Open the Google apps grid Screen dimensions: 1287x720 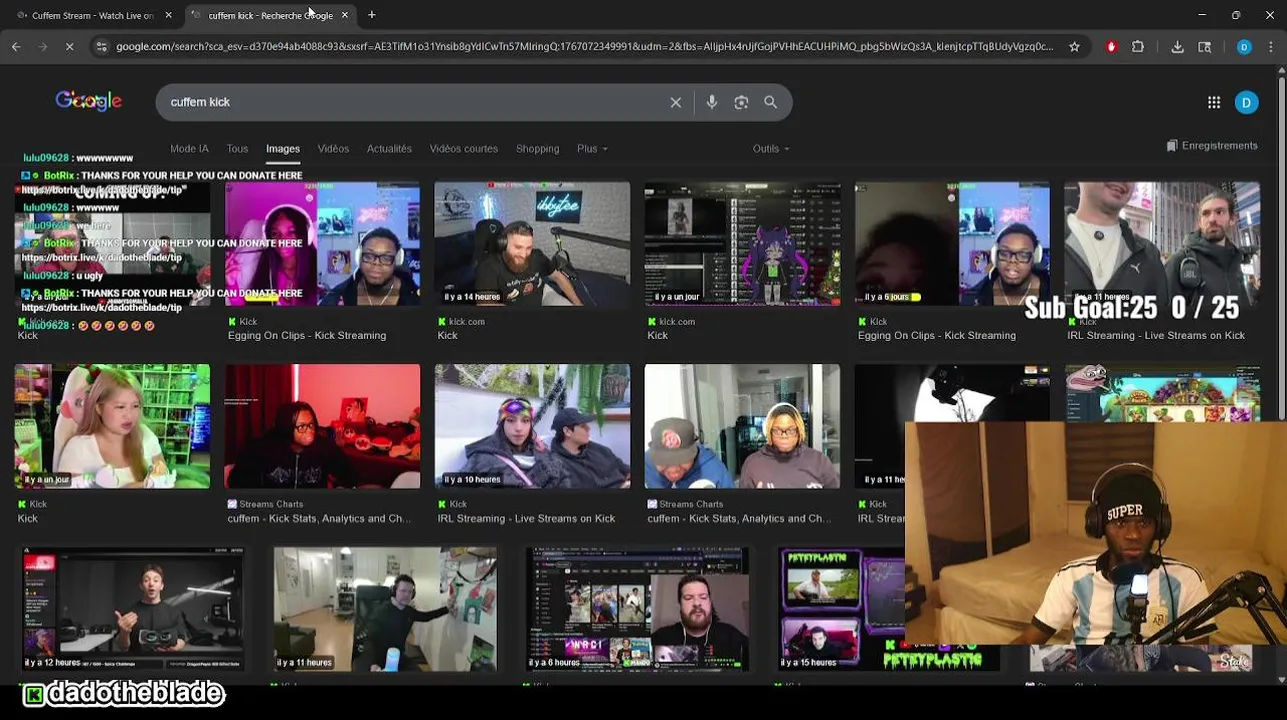[1214, 102]
